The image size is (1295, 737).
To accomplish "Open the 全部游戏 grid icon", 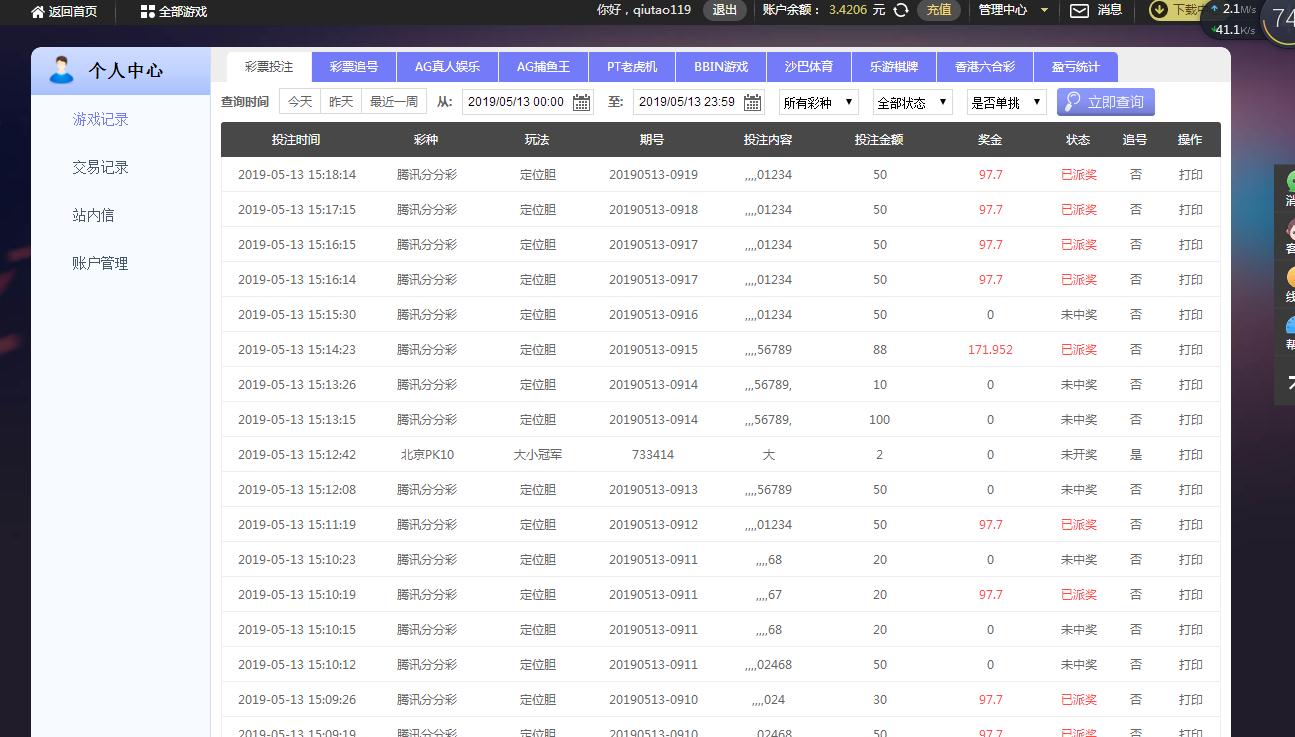I will click(x=147, y=12).
